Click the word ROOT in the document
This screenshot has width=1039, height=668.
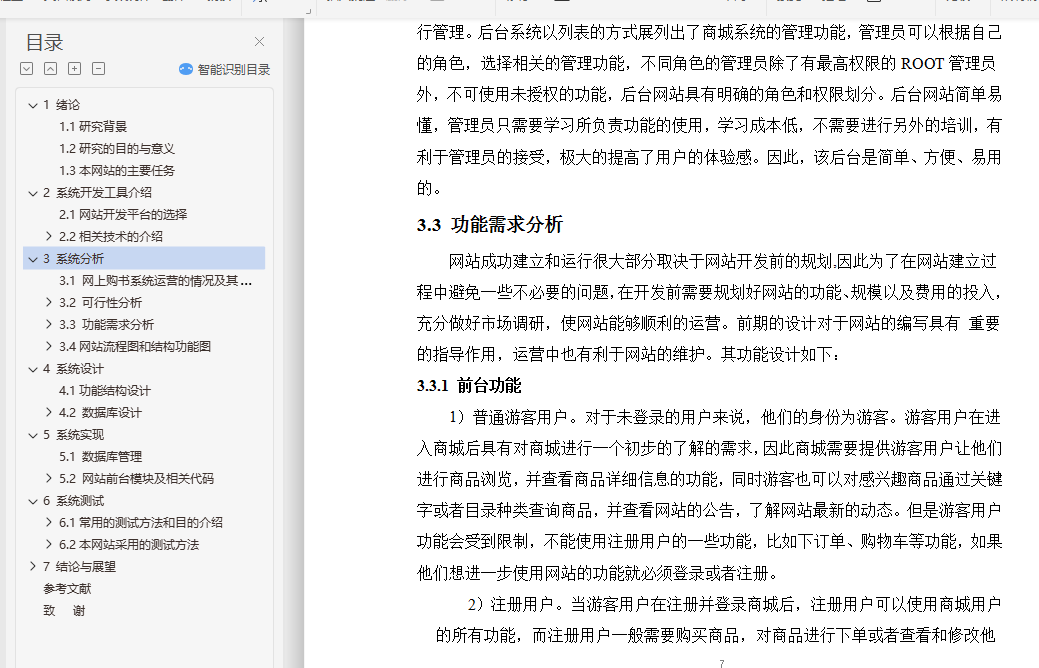(x=922, y=64)
